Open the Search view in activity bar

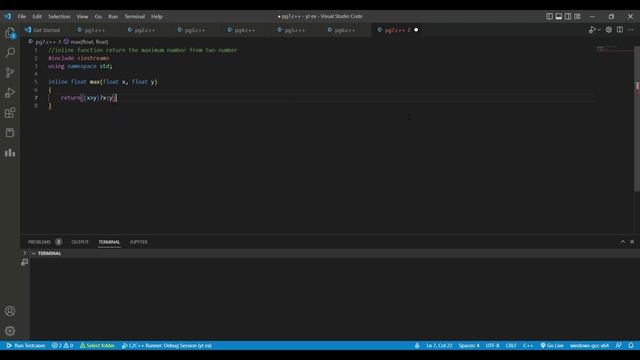[10, 53]
